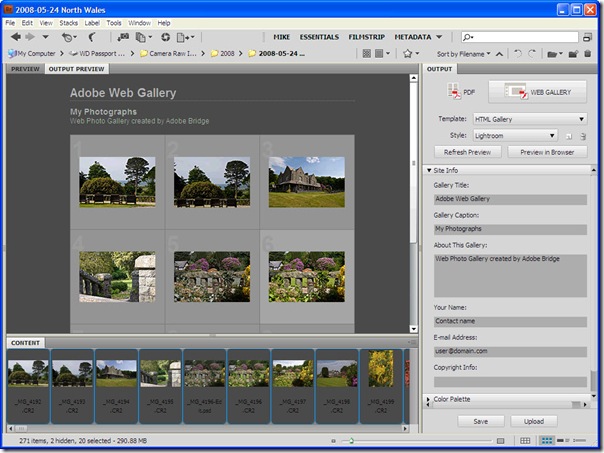604x453 pixels.
Task: Click the Preview in Browser button
Action: [547, 152]
